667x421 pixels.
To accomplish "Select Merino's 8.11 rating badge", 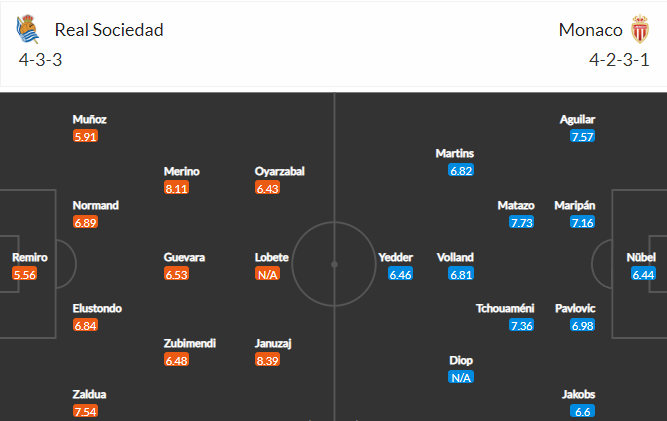I will click(176, 188).
